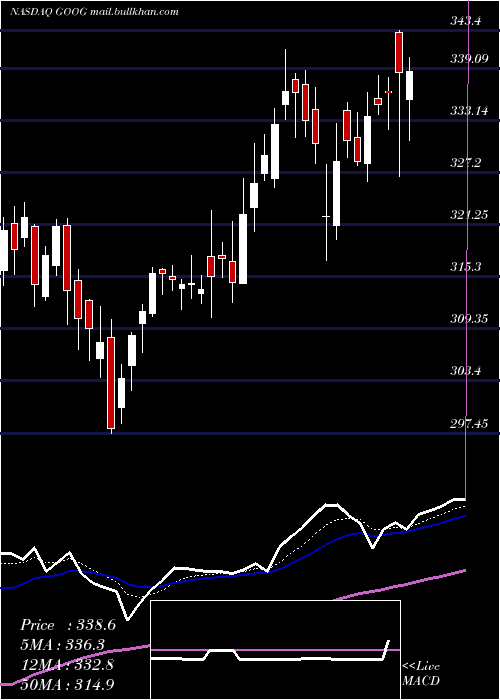Image resolution: width=500 pixels, height=700 pixels.
Task: Click the 303.4 price axis label
Action: 466,371
